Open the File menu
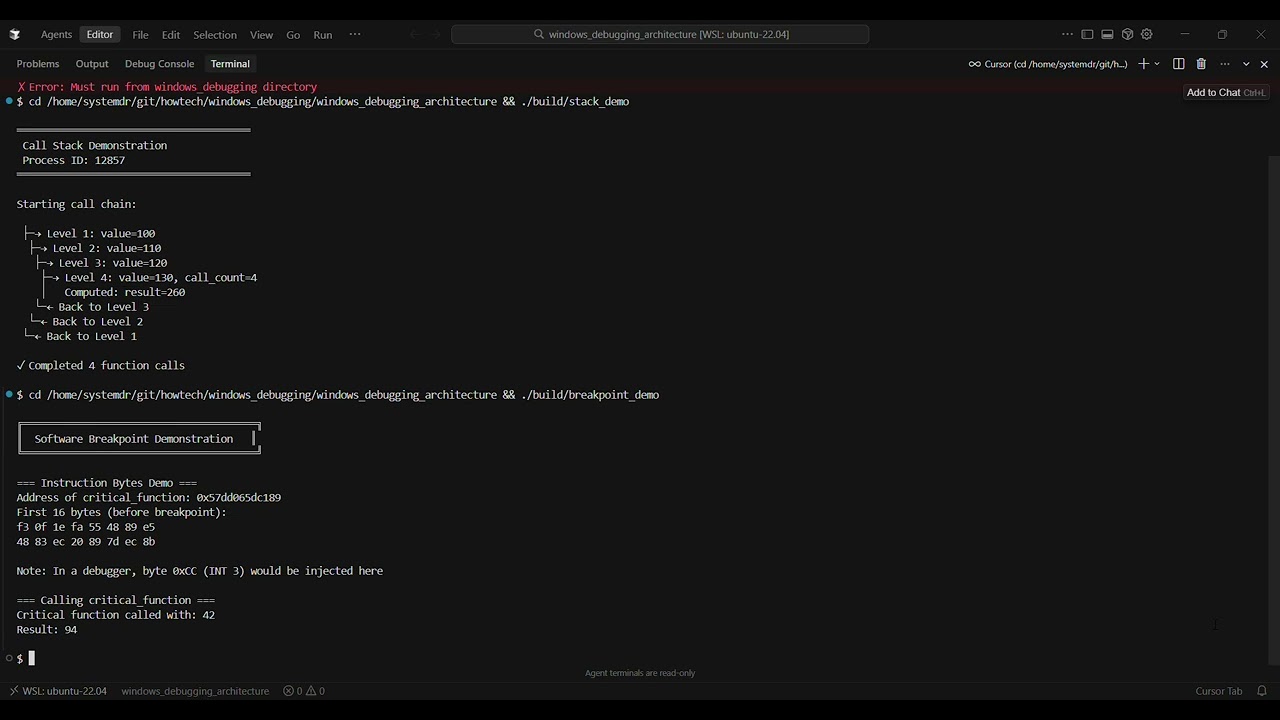Image resolution: width=1280 pixels, height=720 pixels. pos(140,35)
